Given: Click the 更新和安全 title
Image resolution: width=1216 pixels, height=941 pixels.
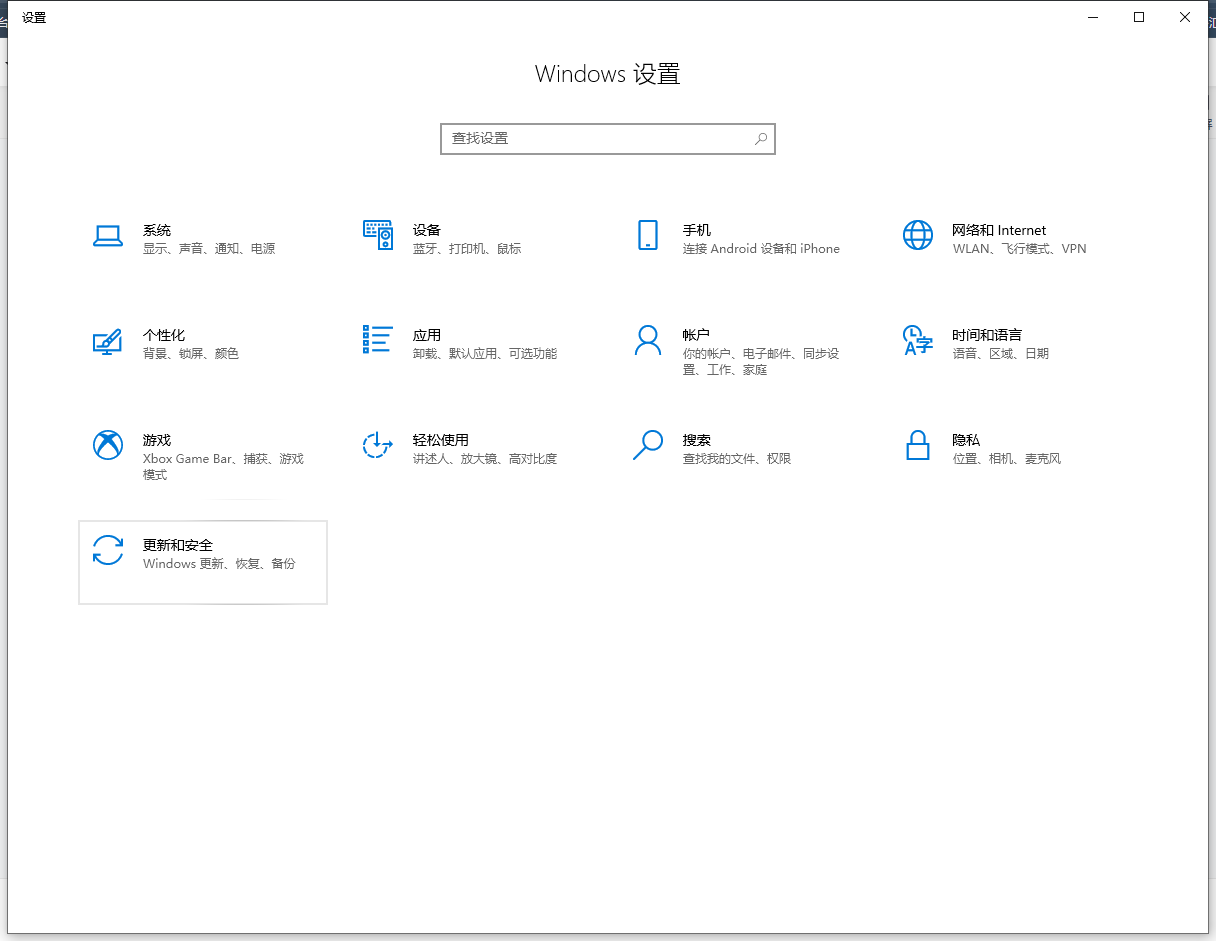Looking at the screenshot, I should click(x=178, y=545).
